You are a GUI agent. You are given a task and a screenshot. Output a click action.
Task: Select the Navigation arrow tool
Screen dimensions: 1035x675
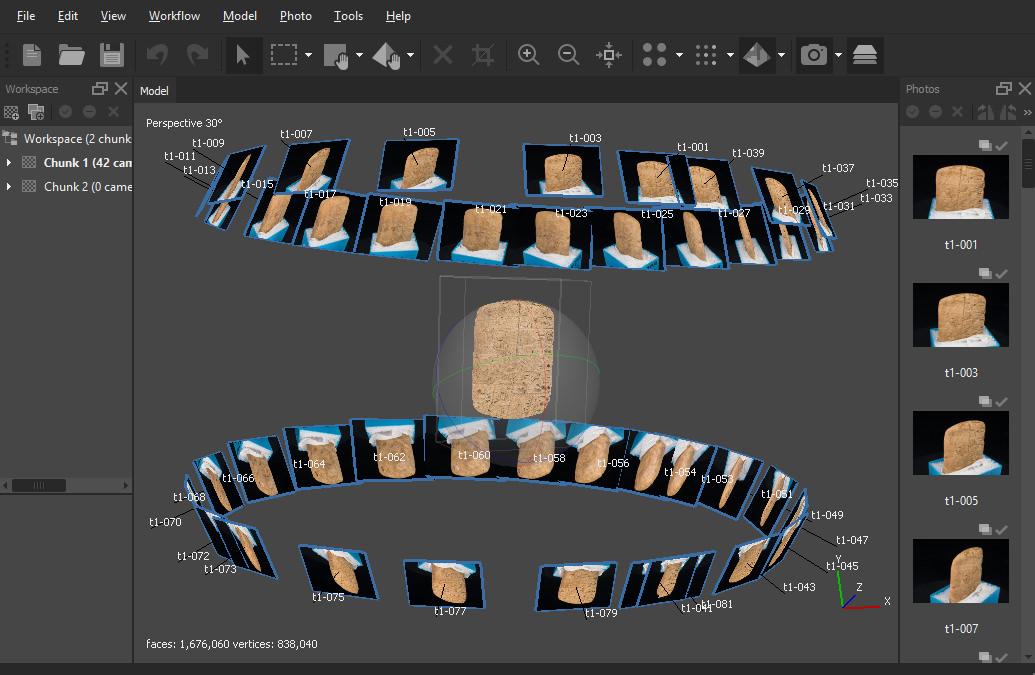tap(243, 55)
